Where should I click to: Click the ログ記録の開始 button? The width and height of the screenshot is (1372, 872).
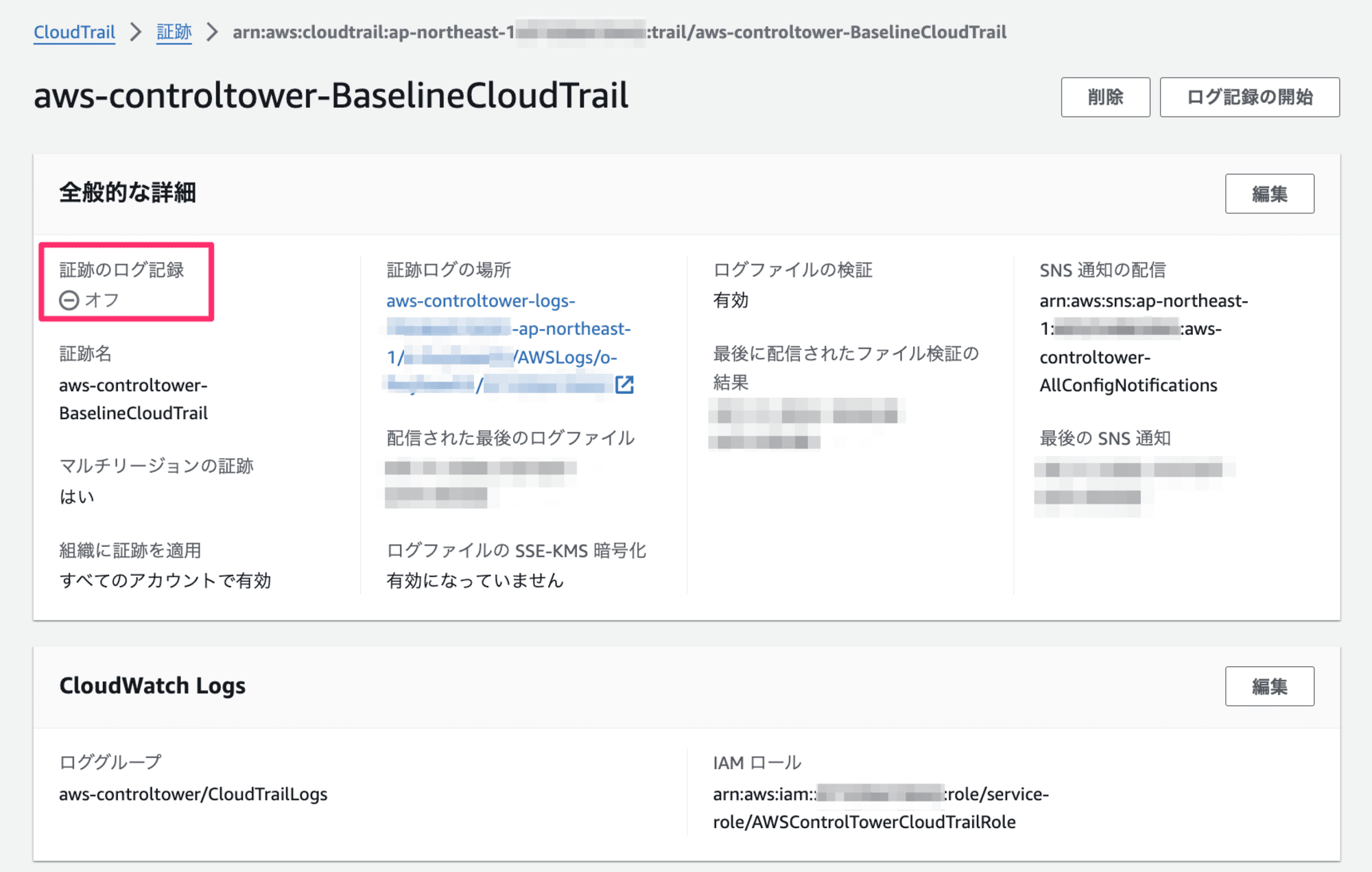pyautogui.click(x=1249, y=97)
